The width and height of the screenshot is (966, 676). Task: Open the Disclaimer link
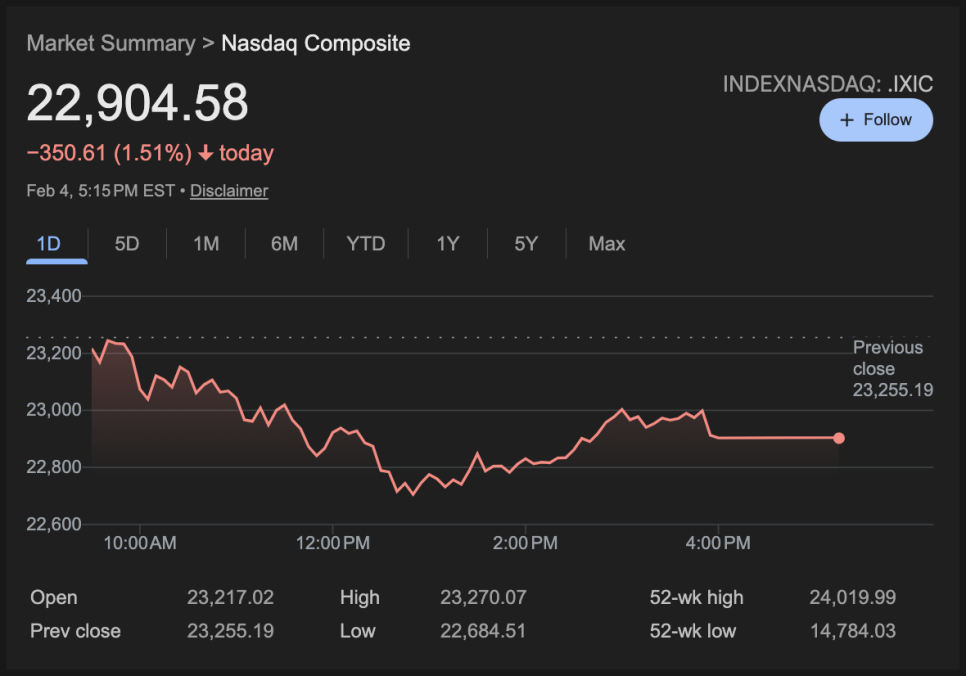[229, 191]
